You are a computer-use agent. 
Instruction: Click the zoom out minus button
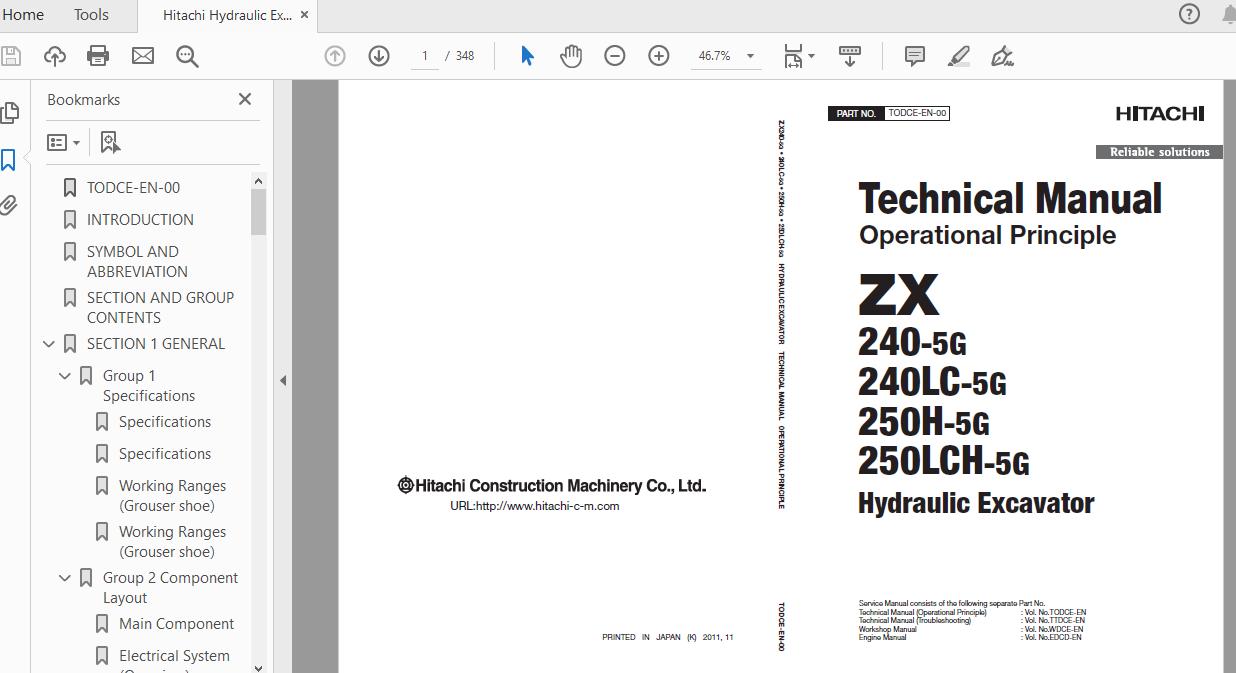click(615, 56)
